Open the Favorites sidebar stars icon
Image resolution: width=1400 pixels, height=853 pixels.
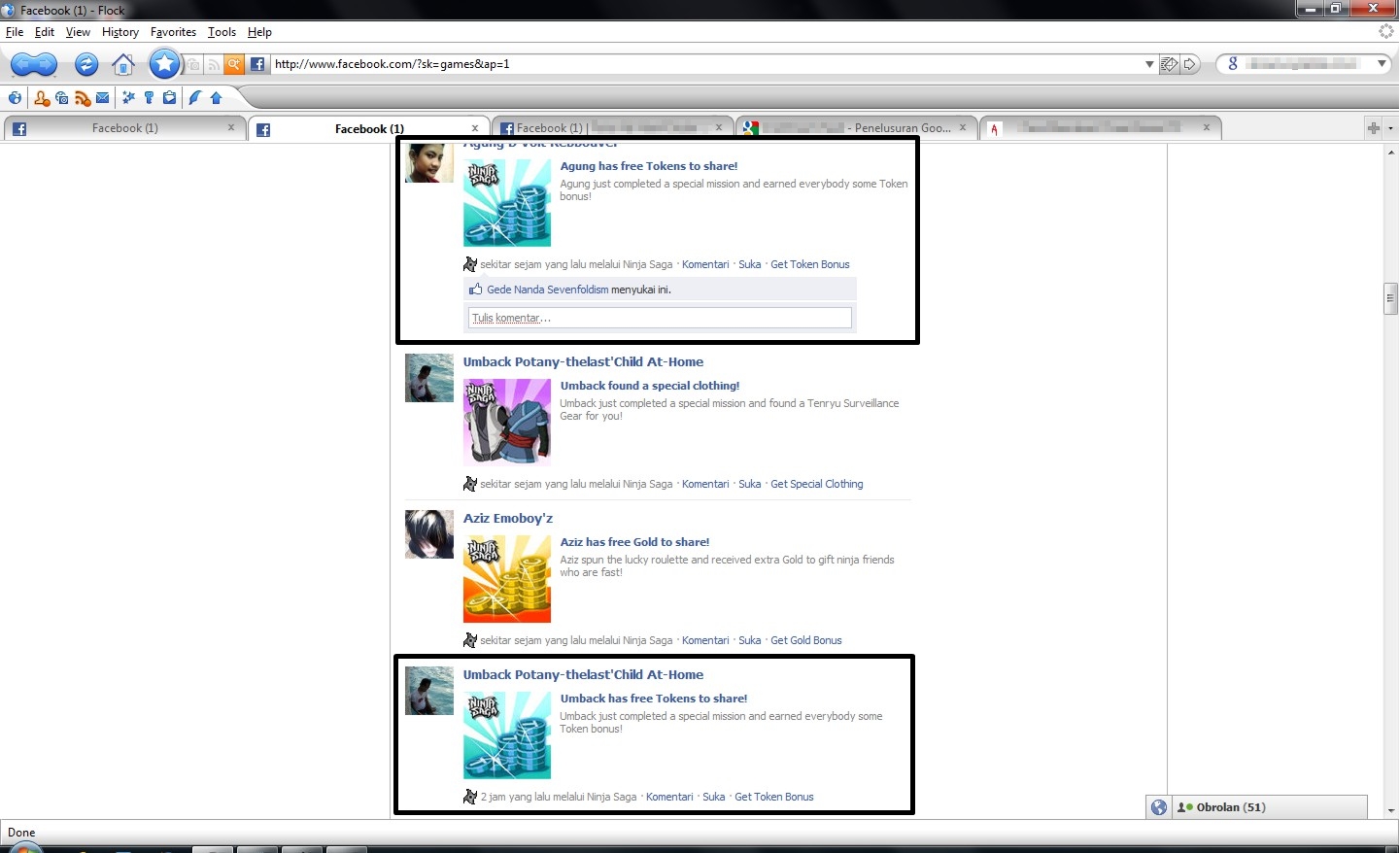coord(128,98)
